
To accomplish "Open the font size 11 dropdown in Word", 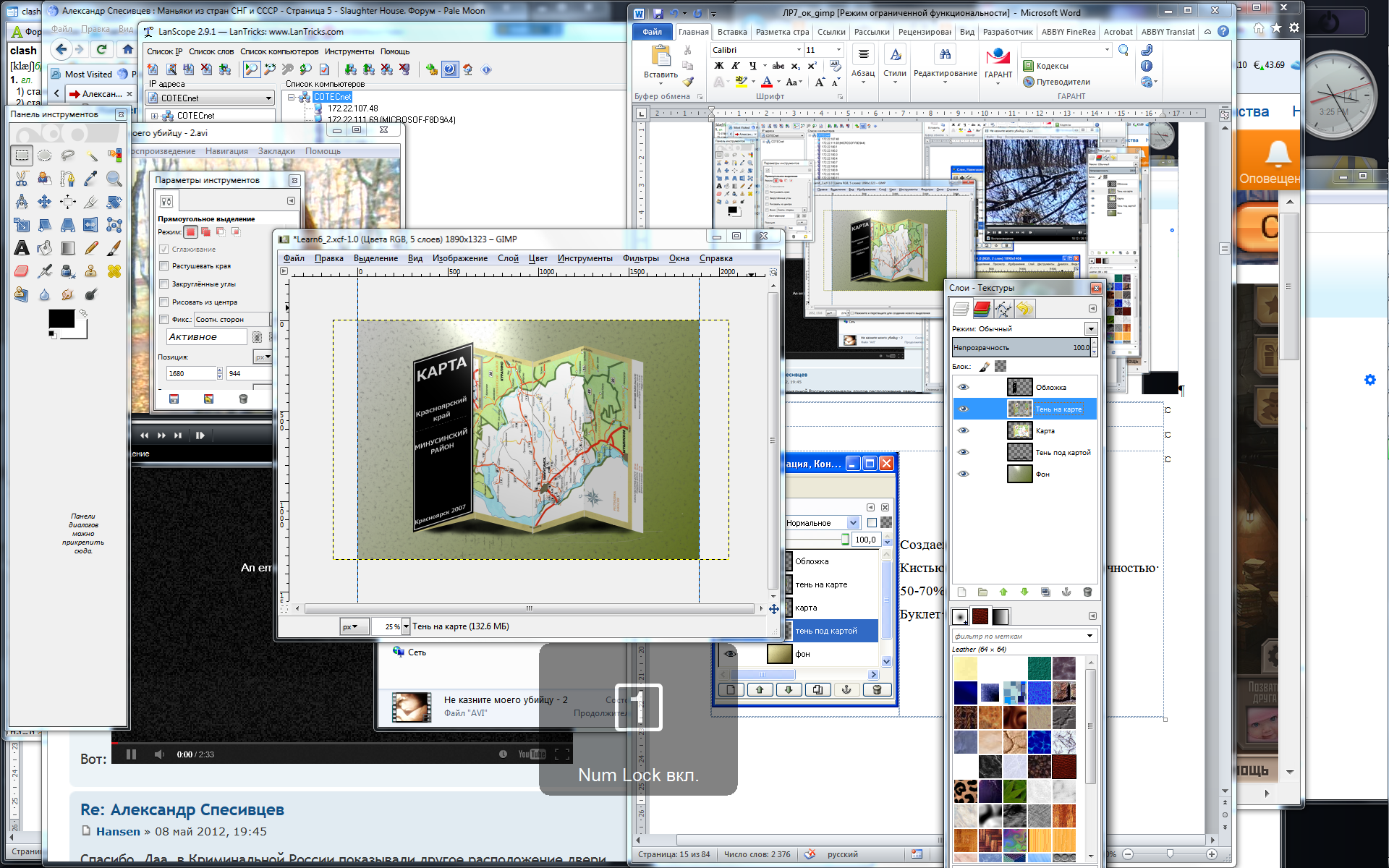I will click(838, 50).
